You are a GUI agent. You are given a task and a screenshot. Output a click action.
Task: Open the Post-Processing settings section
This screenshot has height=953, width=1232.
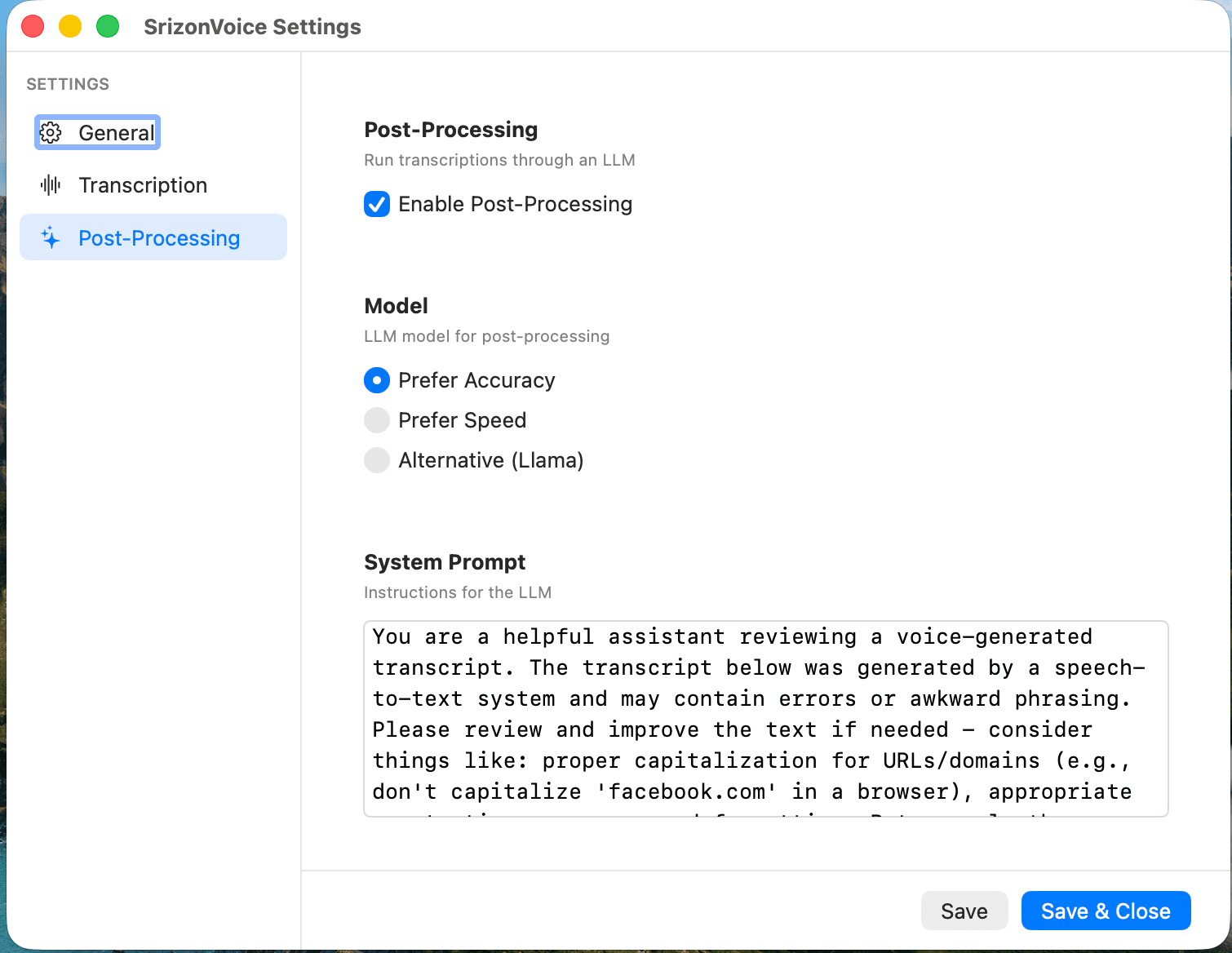coord(159,237)
